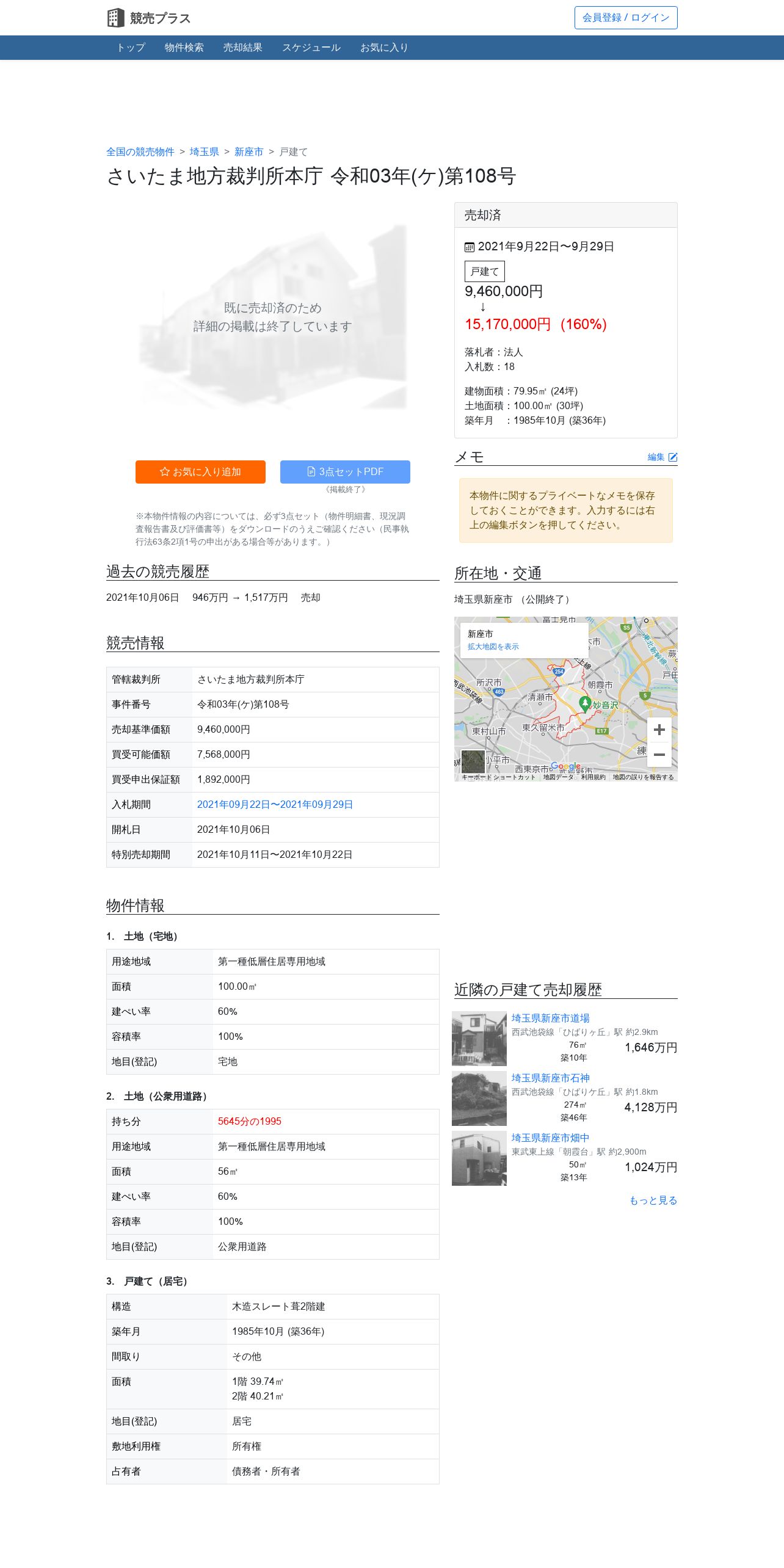Click 埼玉県 breadcrumb link
Screen dimensions: 784x1568
(x=204, y=152)
